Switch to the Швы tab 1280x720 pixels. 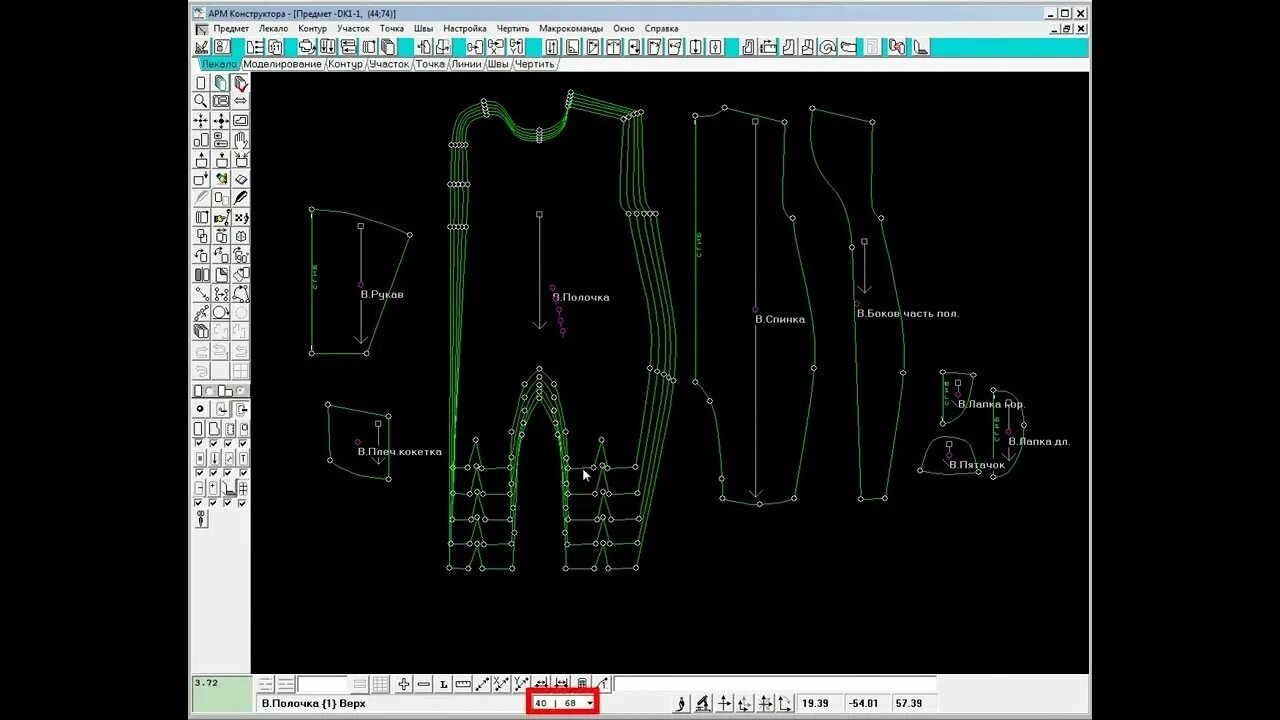(x=498, y=64)
